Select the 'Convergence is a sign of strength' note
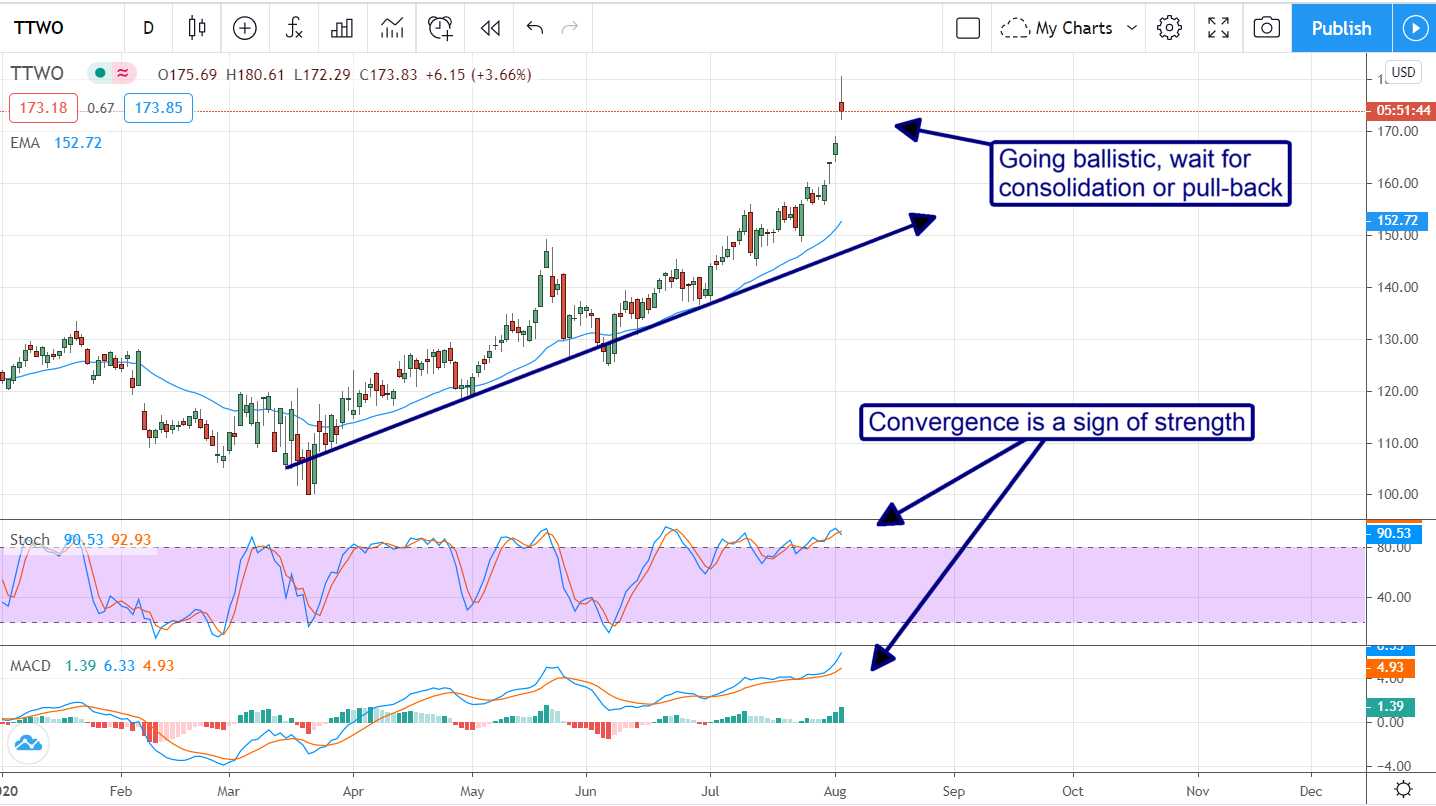Image resolution: width=1436 pixels, height=806 pixels. (x=1057, y=422)
